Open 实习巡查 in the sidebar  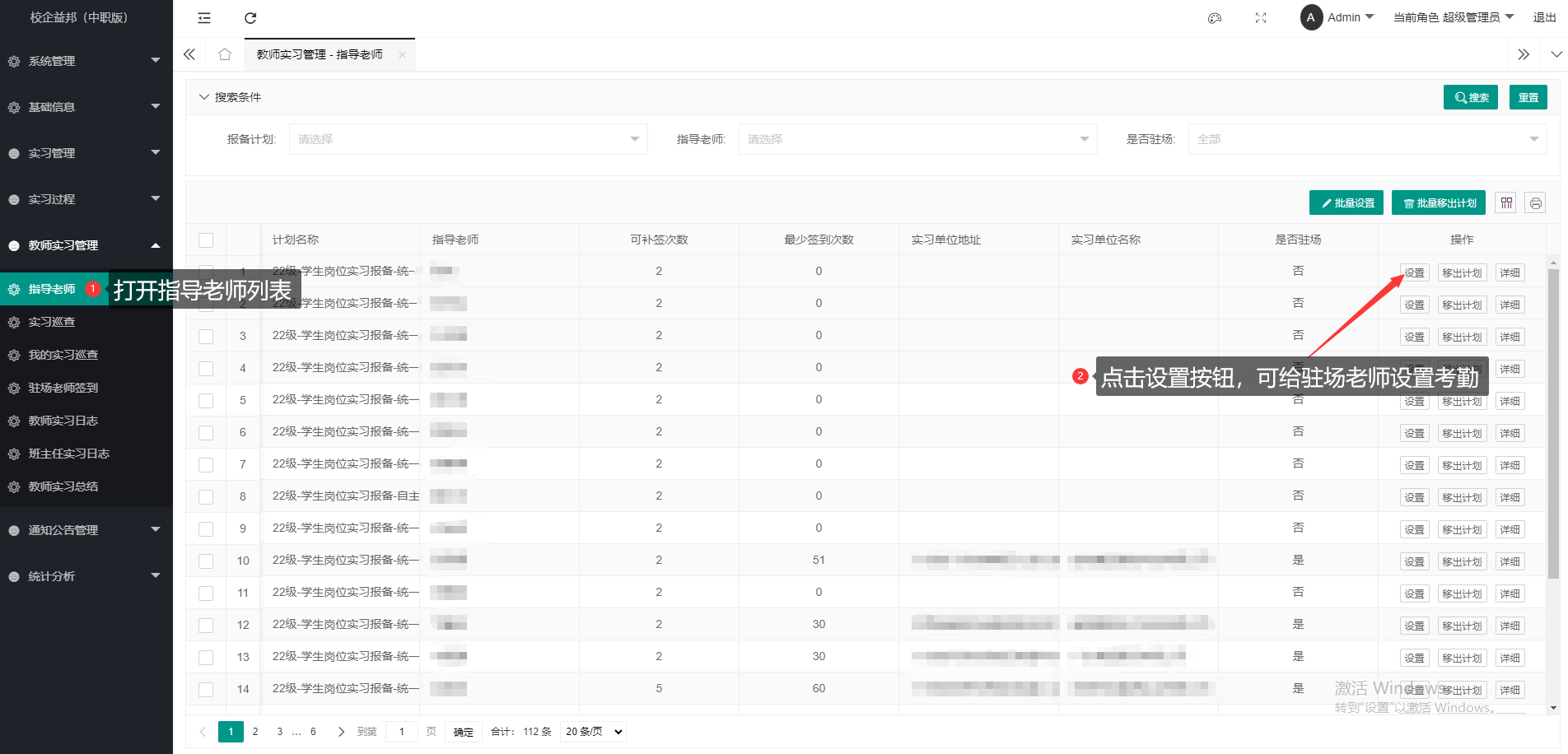pos(52,322)
